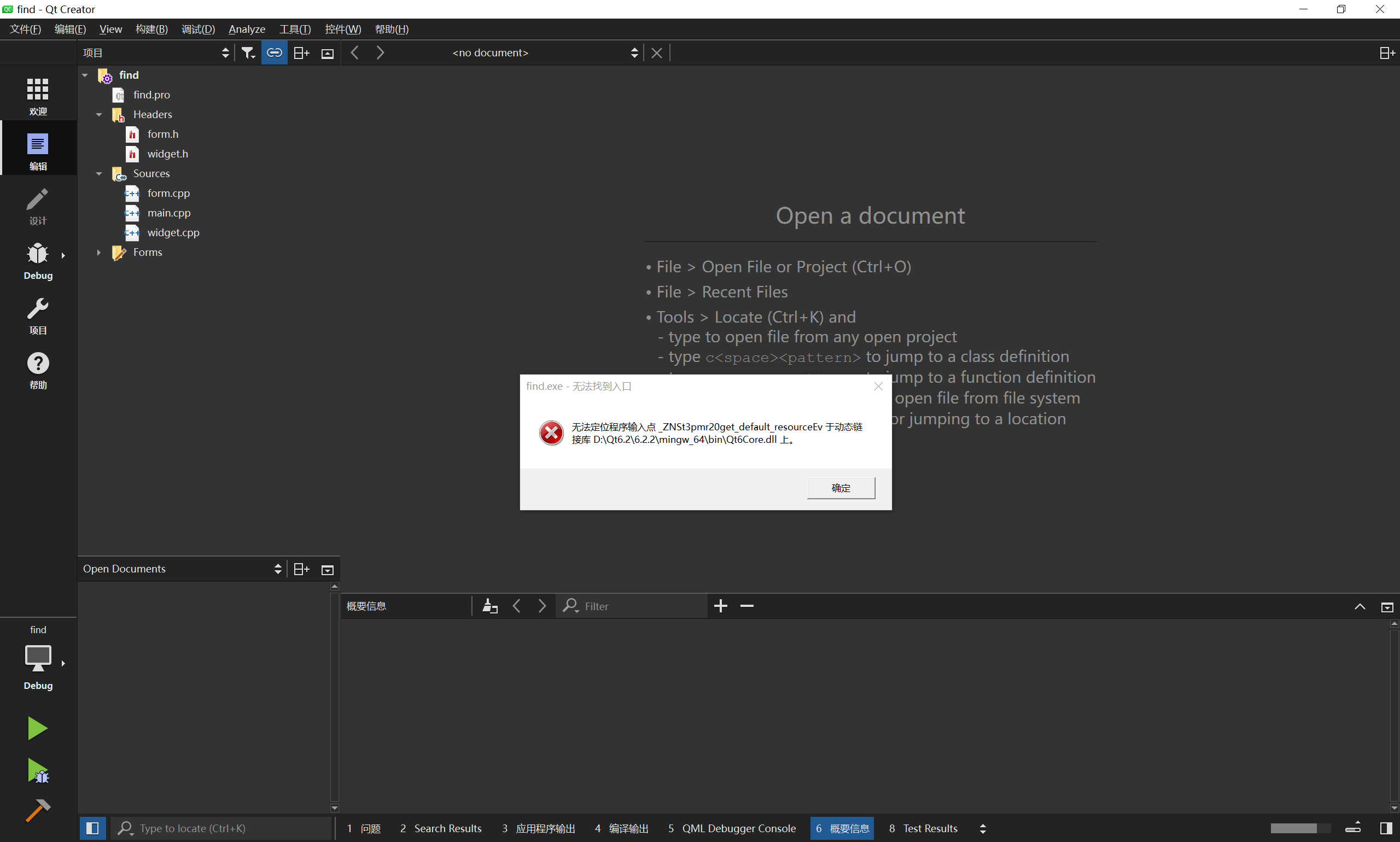Toggle the right sidebar visibility
This screenshot has height=842, width=1400.
click(1386, 828)
